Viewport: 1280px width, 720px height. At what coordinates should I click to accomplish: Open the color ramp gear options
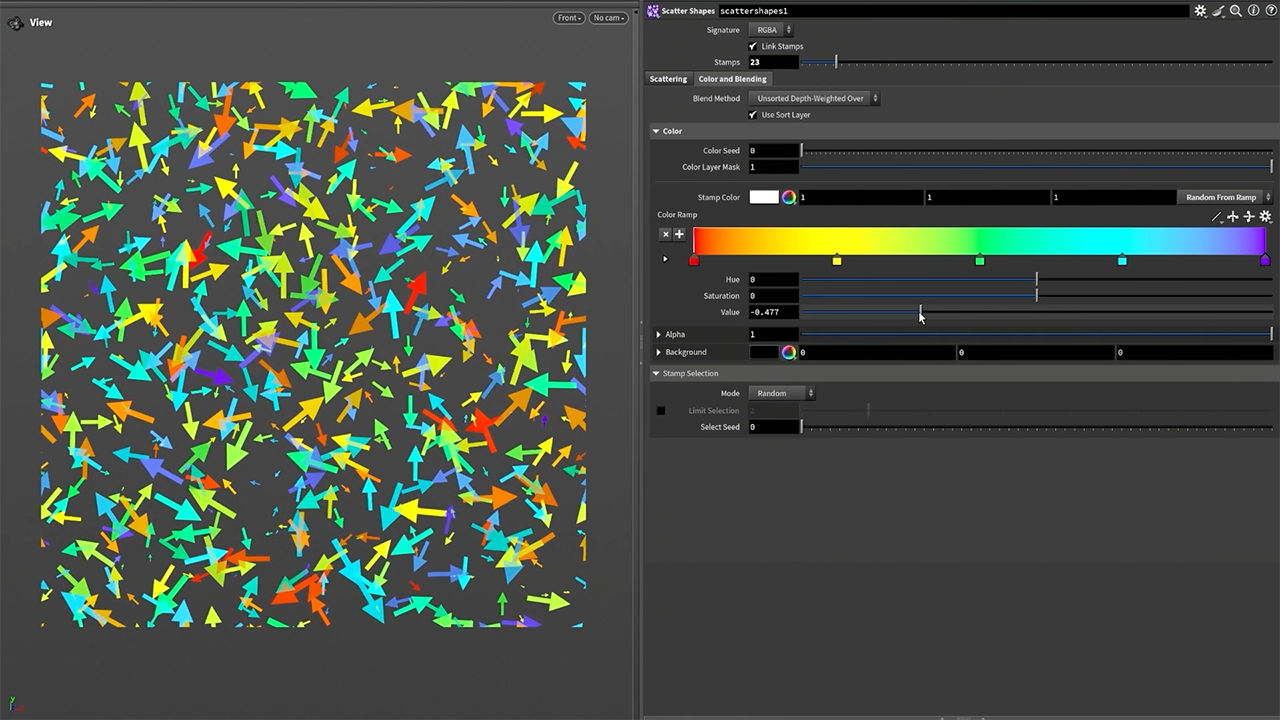(1265, 216)
